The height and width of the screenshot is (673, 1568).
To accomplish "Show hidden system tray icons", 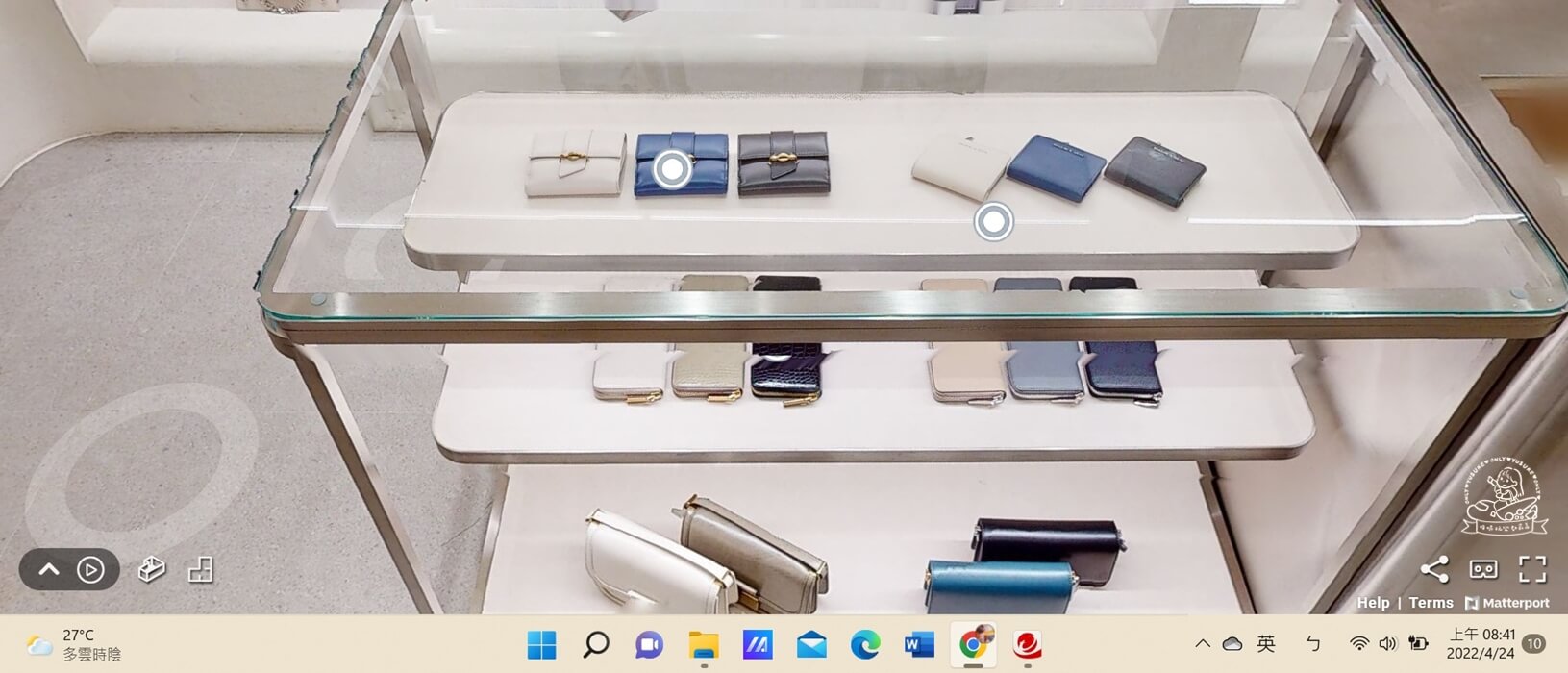I will tap(1202, 644).
